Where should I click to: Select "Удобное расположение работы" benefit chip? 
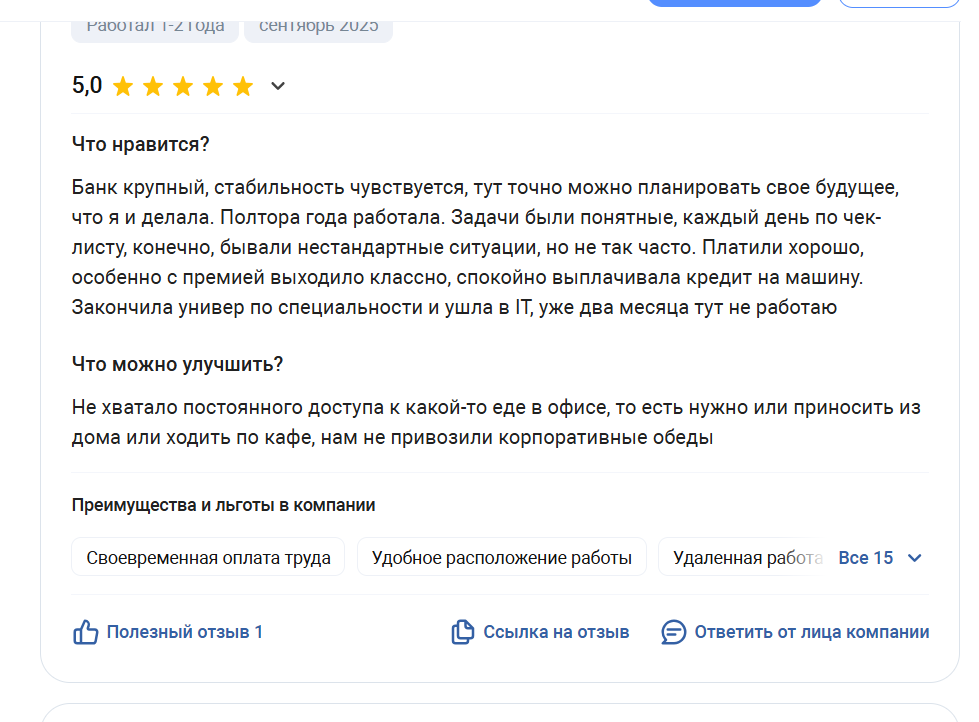tap(501, 558)
